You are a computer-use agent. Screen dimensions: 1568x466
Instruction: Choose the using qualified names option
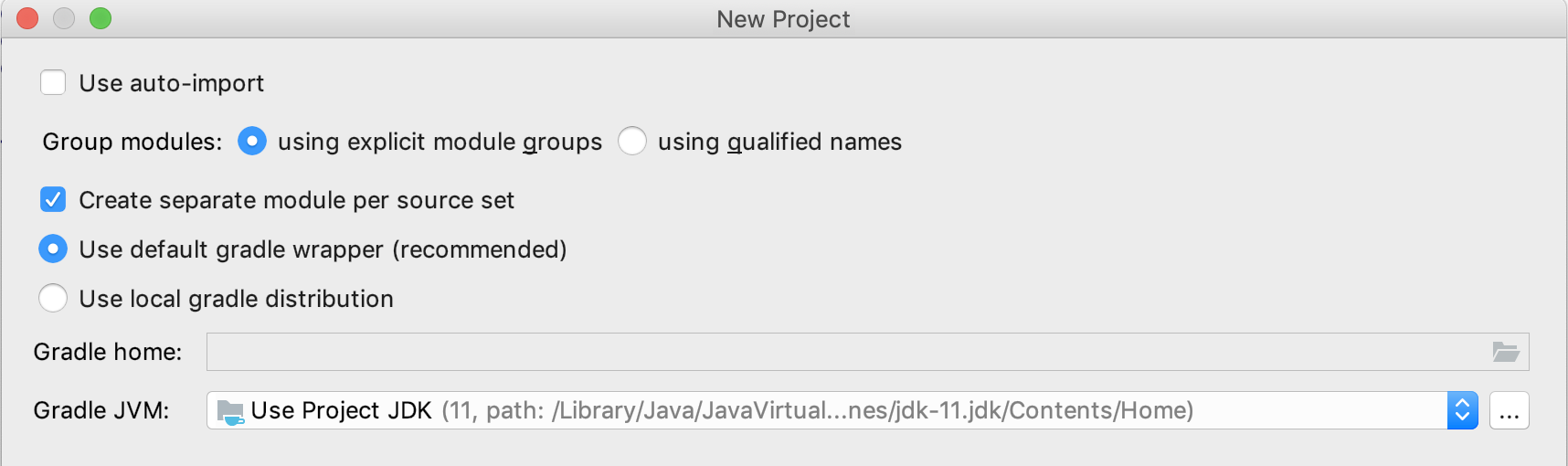[632, 142]
